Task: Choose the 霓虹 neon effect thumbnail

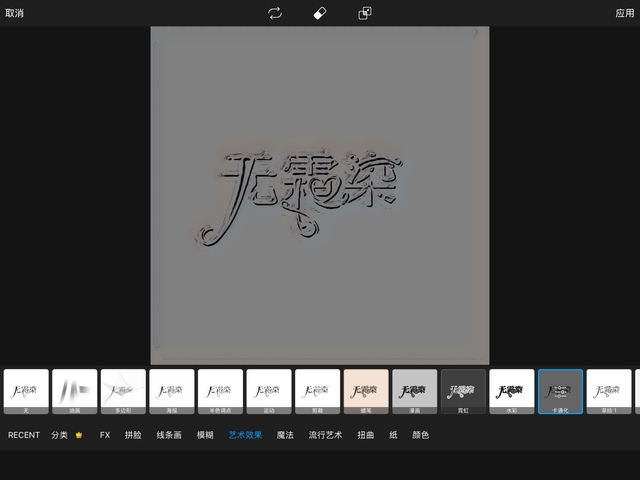Action: (x=463, y=391)
